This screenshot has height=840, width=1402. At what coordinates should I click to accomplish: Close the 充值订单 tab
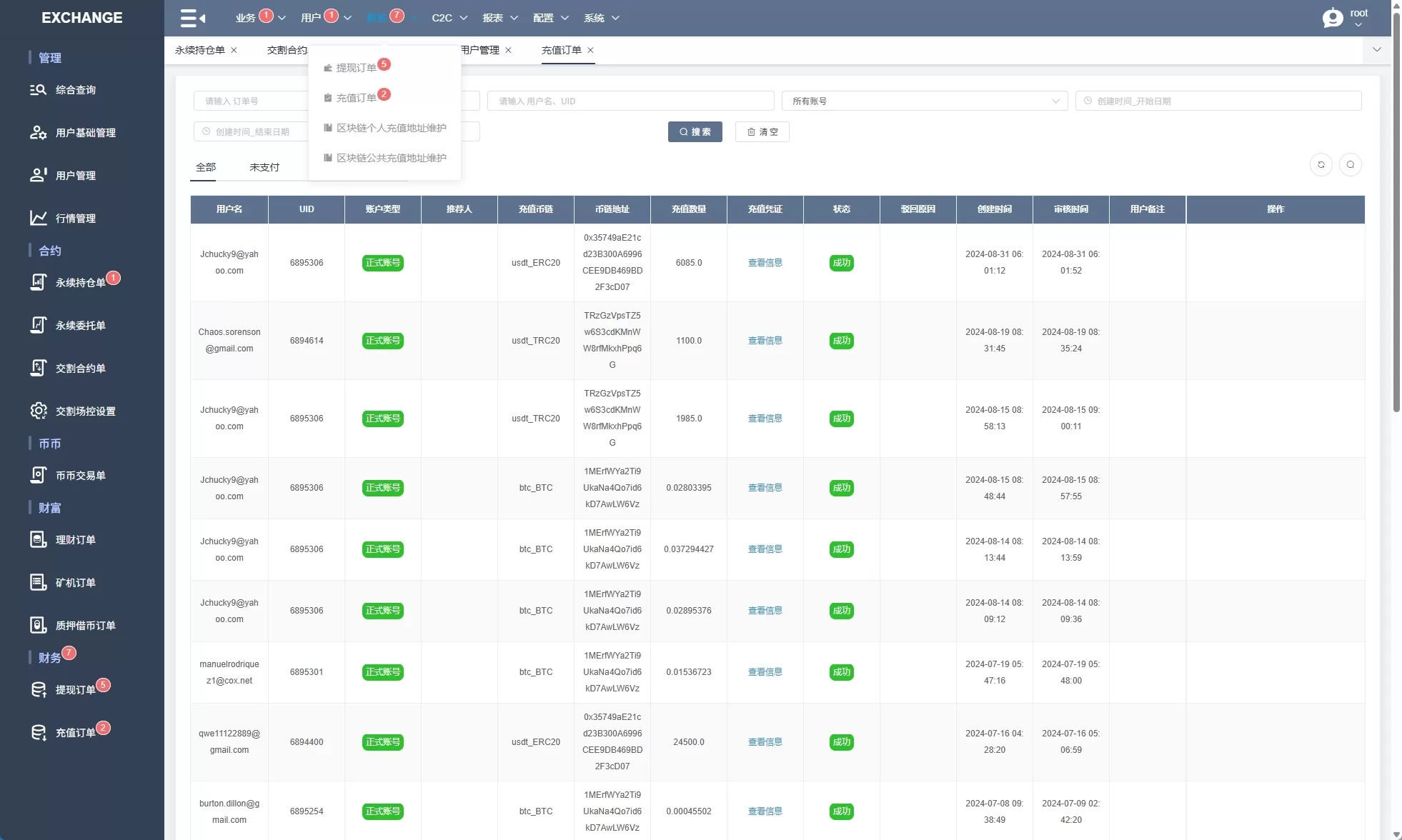[590, 50]
